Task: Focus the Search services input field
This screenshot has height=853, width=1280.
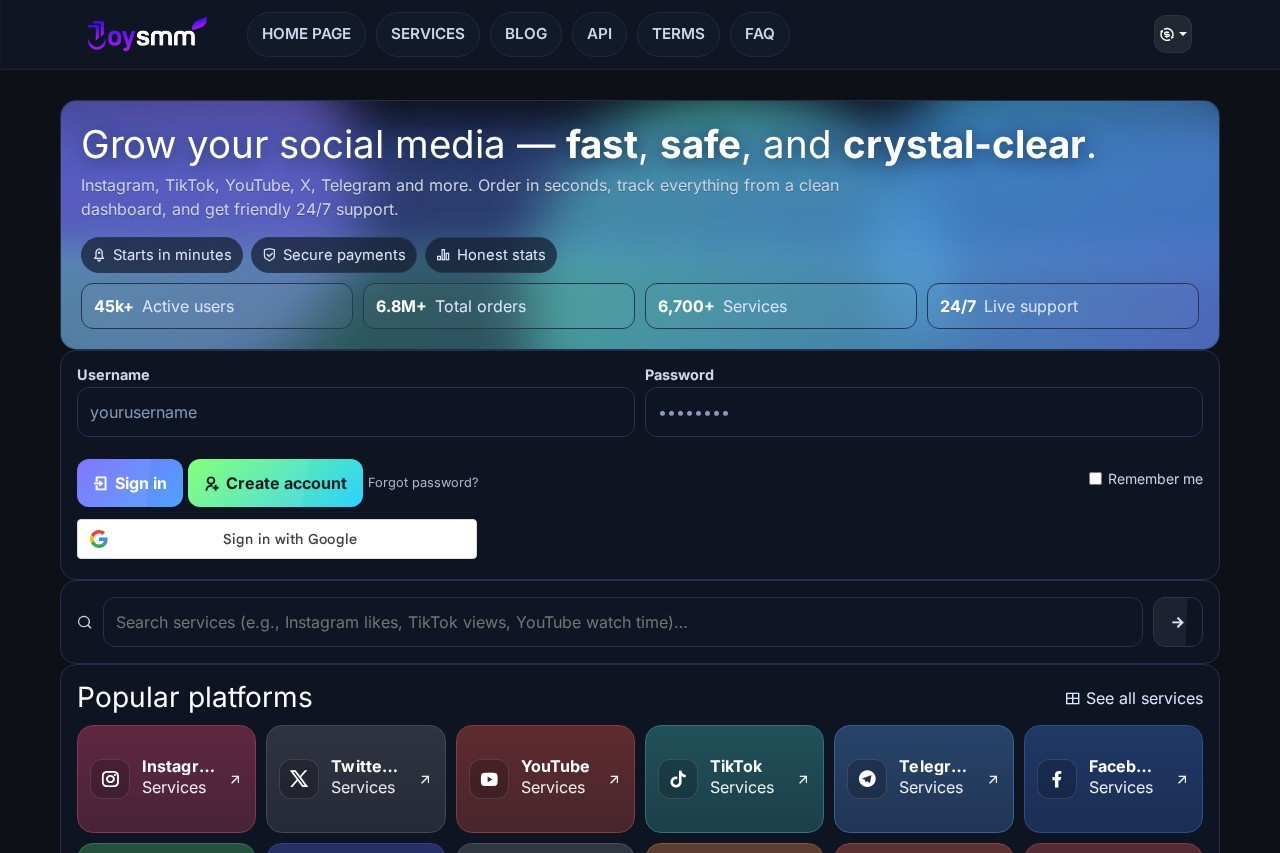Action: (623, 622)
